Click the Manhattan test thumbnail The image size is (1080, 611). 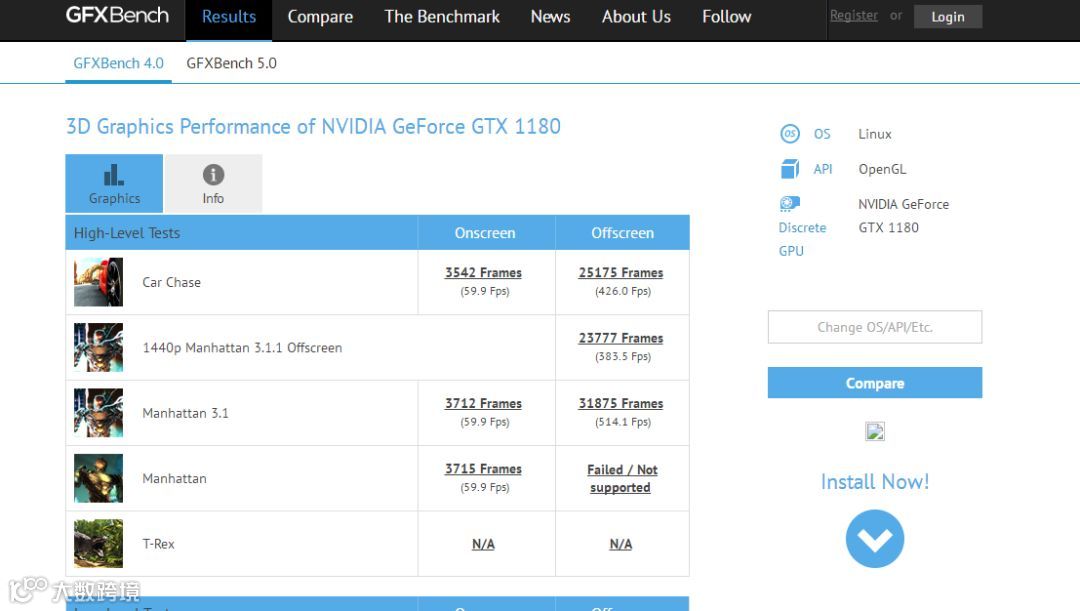[98, 478]
